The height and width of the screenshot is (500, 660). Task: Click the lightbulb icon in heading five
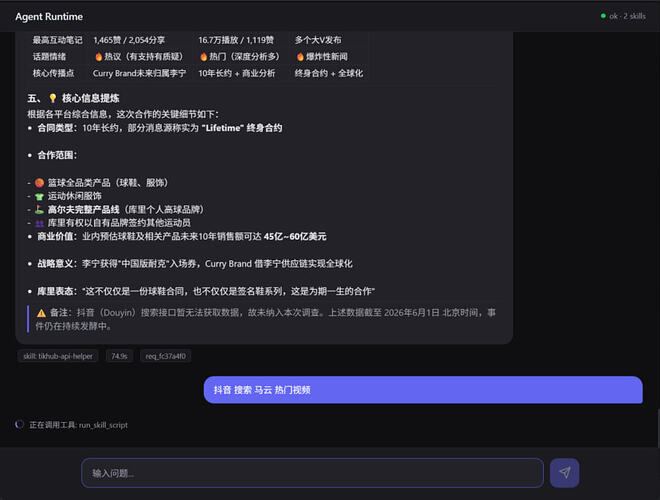tap(53, 98)
